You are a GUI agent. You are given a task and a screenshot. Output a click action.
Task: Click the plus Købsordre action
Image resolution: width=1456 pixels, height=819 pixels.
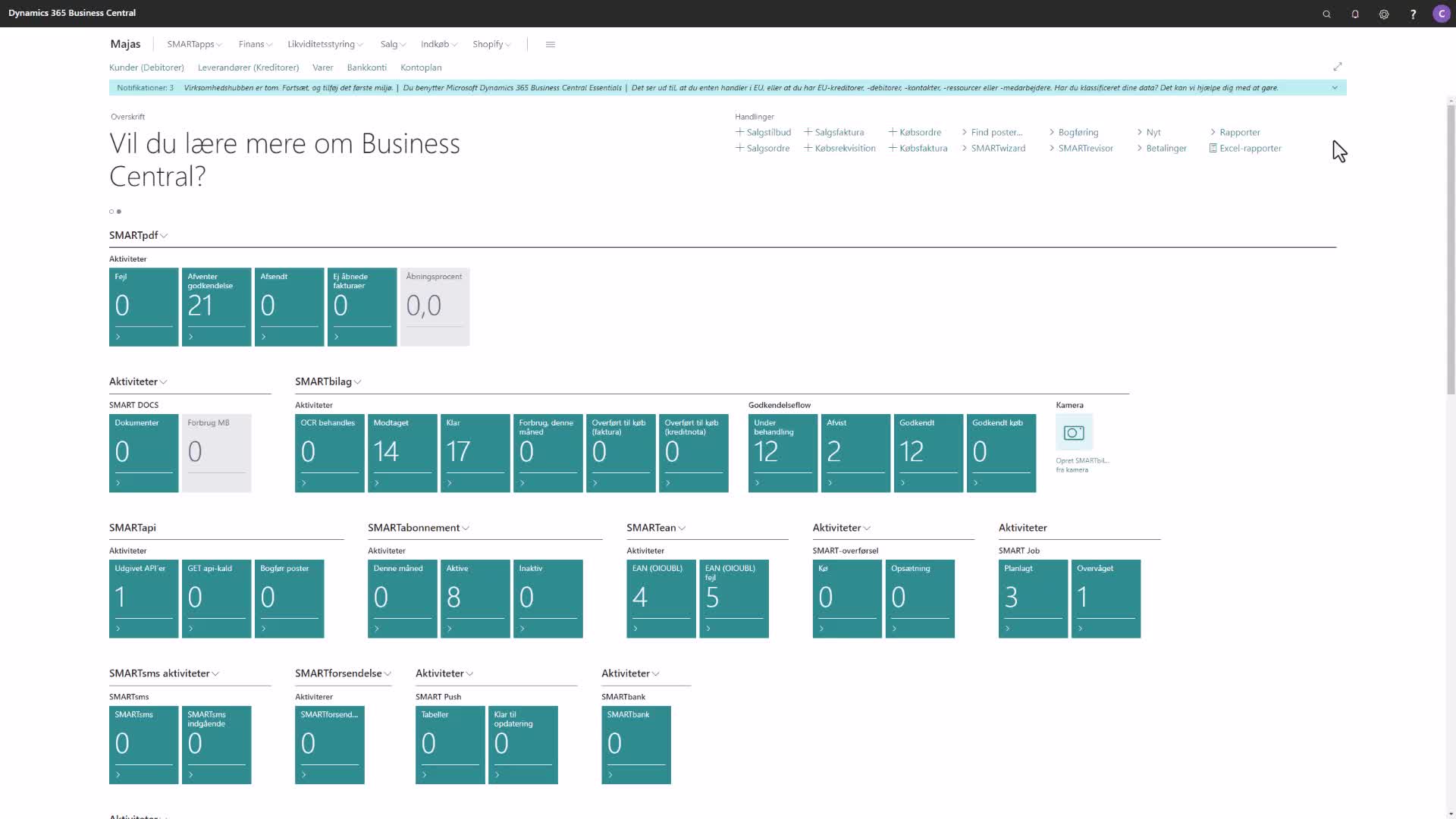click(x=915, y=132)
